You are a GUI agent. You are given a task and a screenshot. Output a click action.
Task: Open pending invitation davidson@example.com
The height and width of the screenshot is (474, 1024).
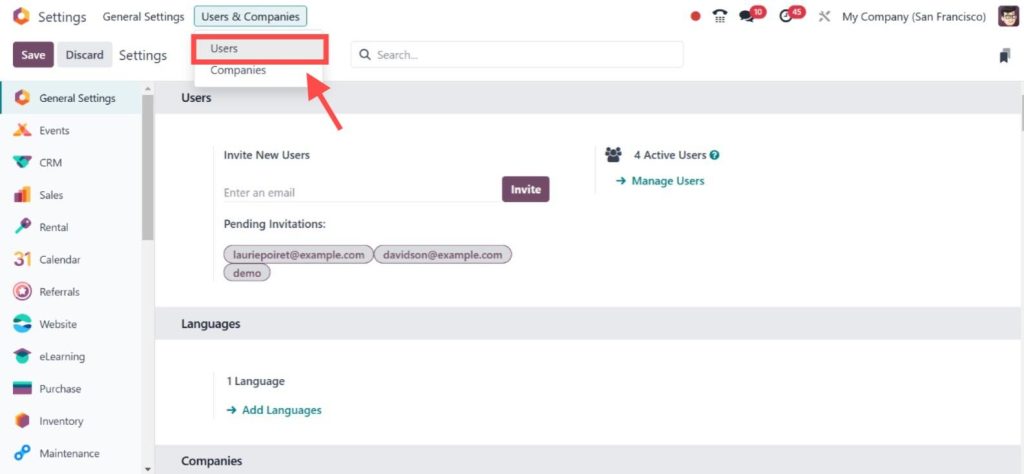pyautogui.click(x=443, y=255)
